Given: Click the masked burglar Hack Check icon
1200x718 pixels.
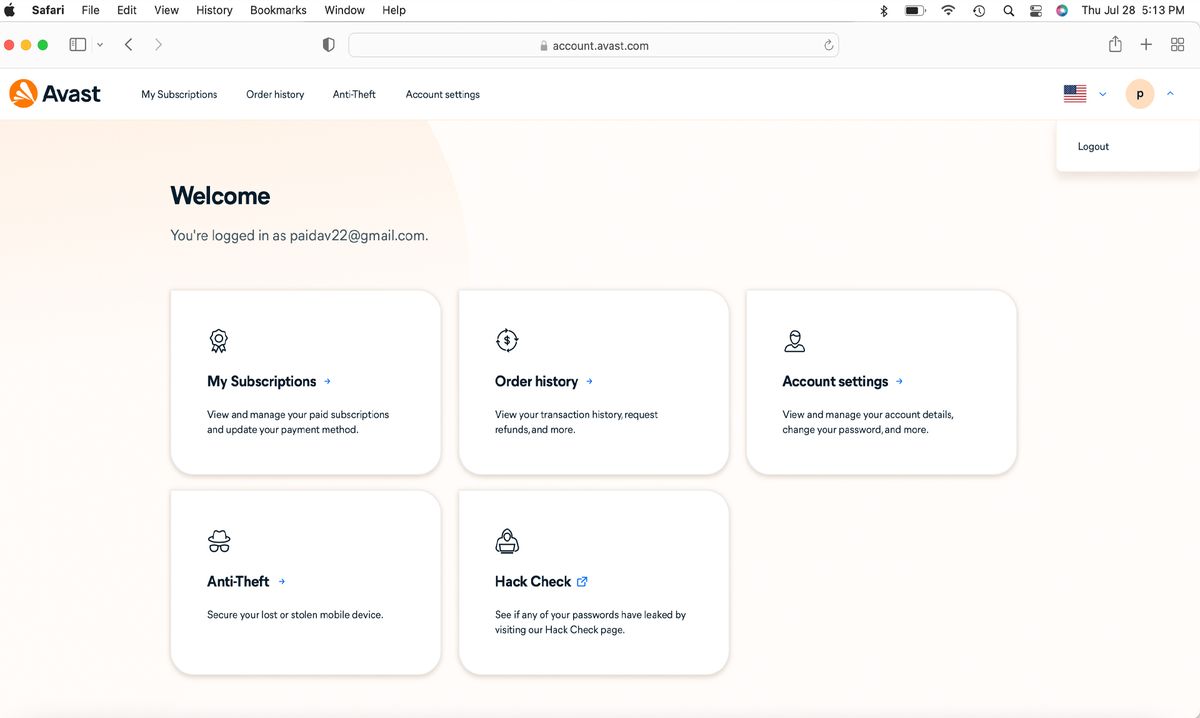Looking at the screenshot, I should (507, 540).
